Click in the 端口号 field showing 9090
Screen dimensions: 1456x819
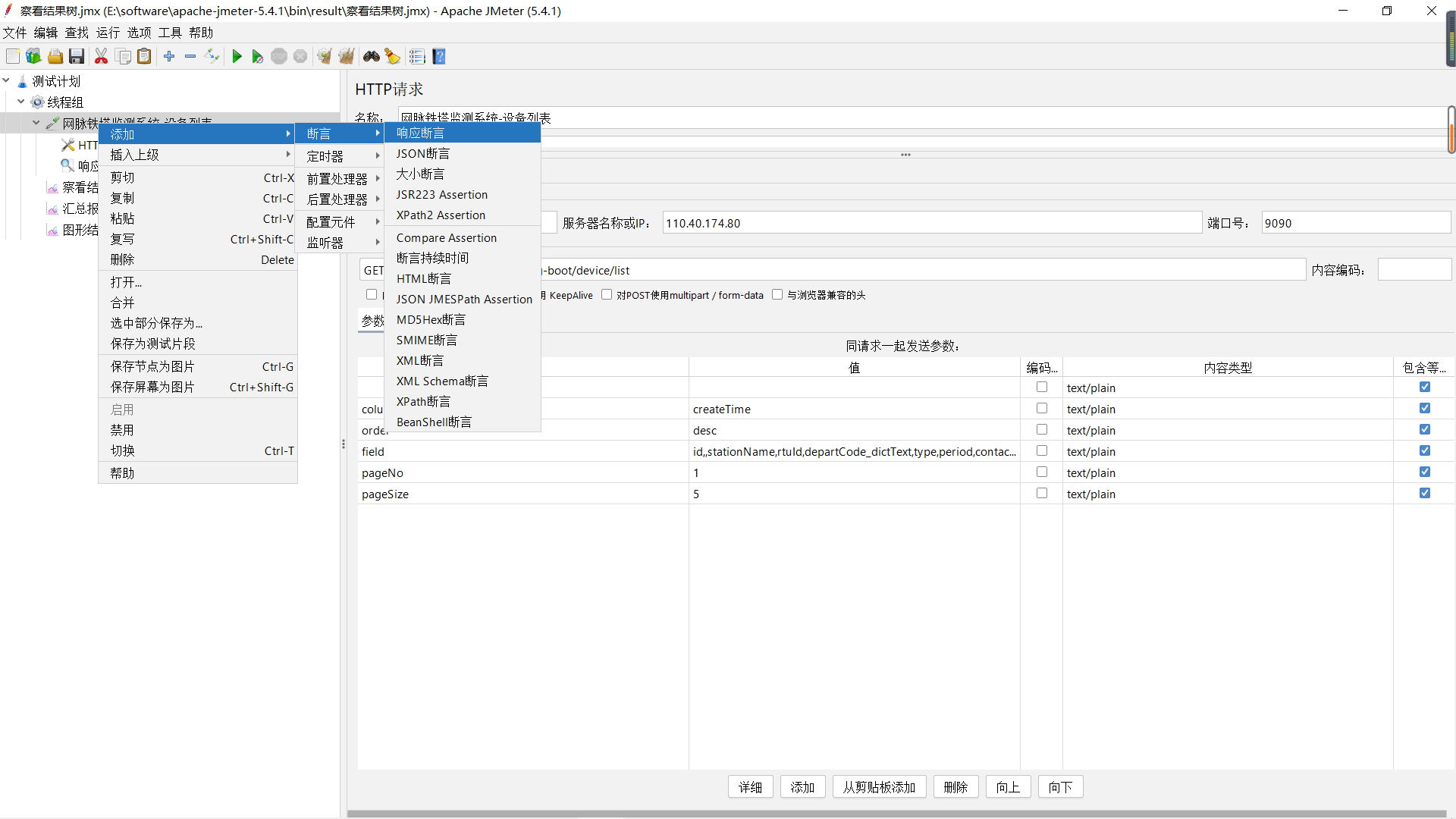[x=1354, y=223]
